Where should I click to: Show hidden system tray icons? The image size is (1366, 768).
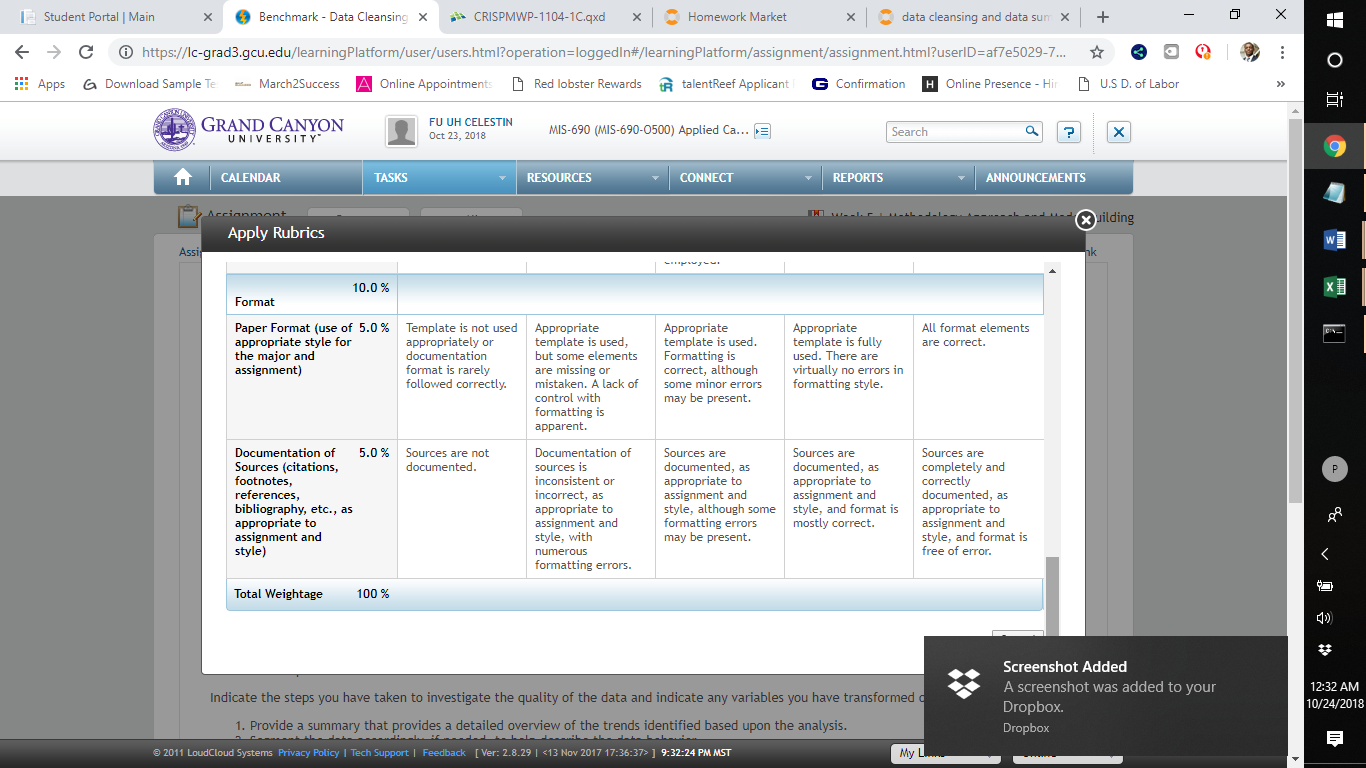coord(1325,554)
